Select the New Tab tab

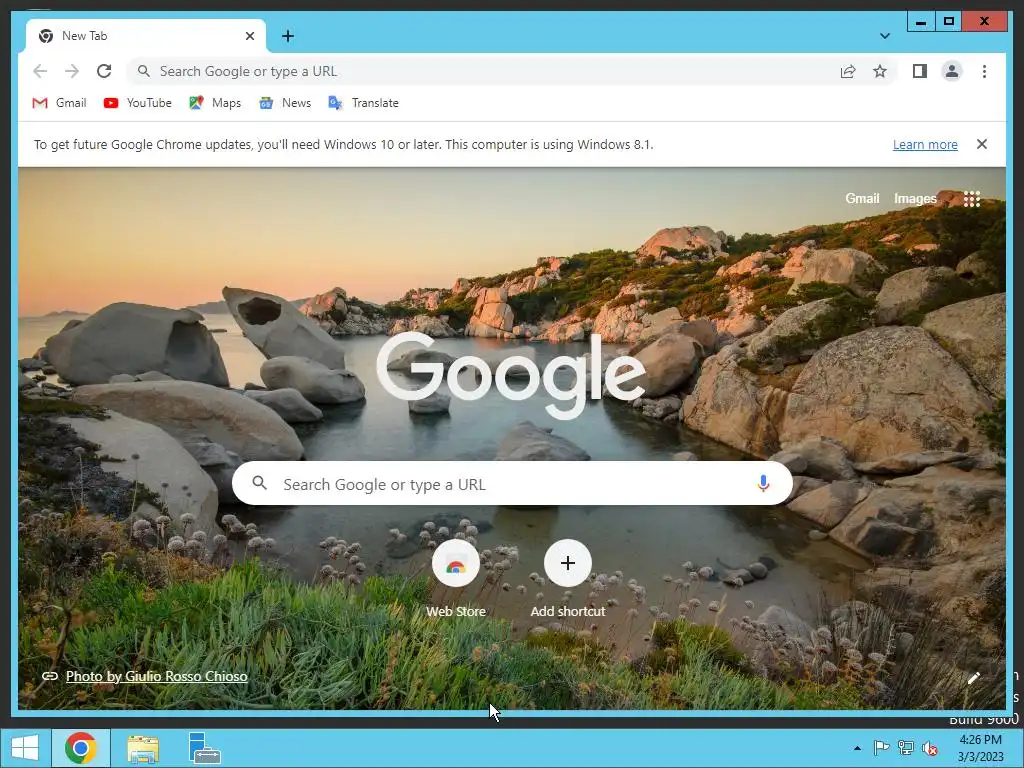[146, 36]
